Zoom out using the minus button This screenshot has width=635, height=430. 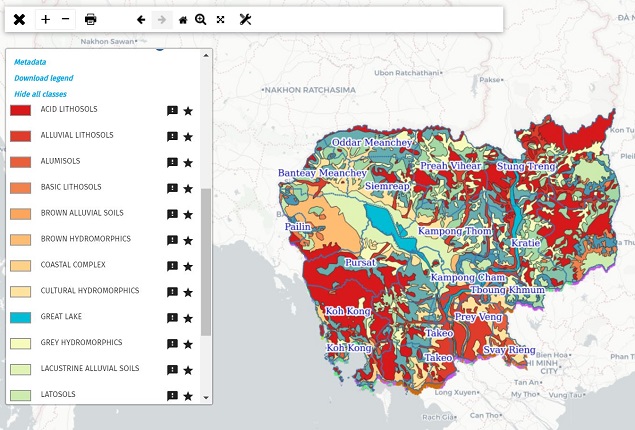tap(66, 19)
